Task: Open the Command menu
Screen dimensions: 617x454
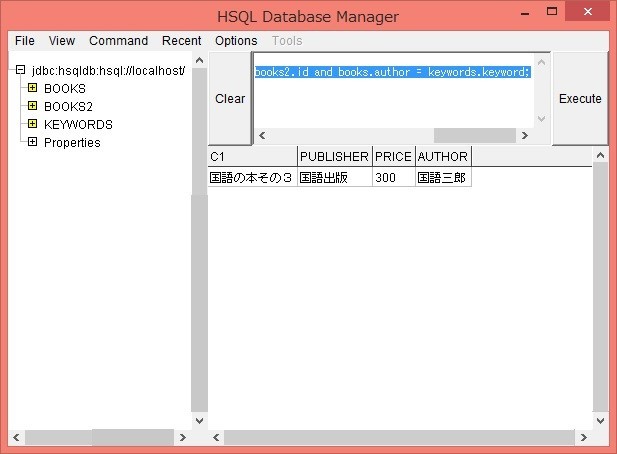Action: point(118,41)
